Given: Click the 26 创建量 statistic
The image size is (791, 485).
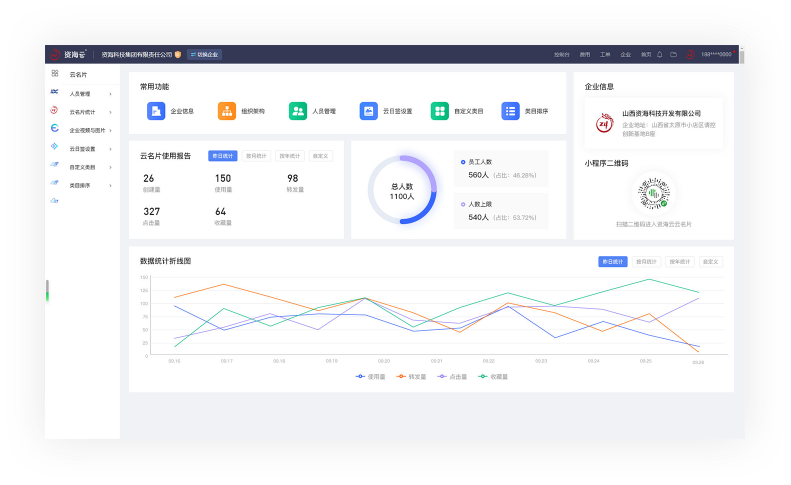Looking at the screenshot, I should point(151,183).
